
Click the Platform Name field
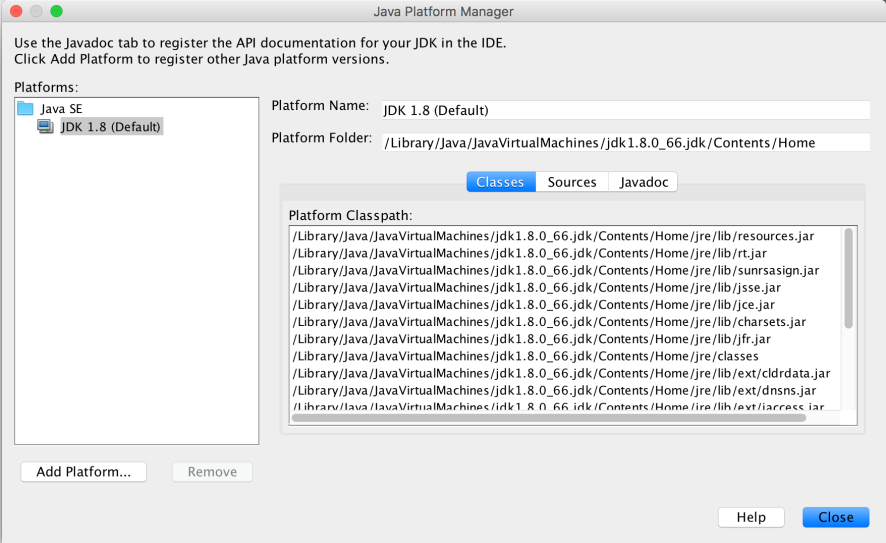pyautogui.click(x=626, y=110)
